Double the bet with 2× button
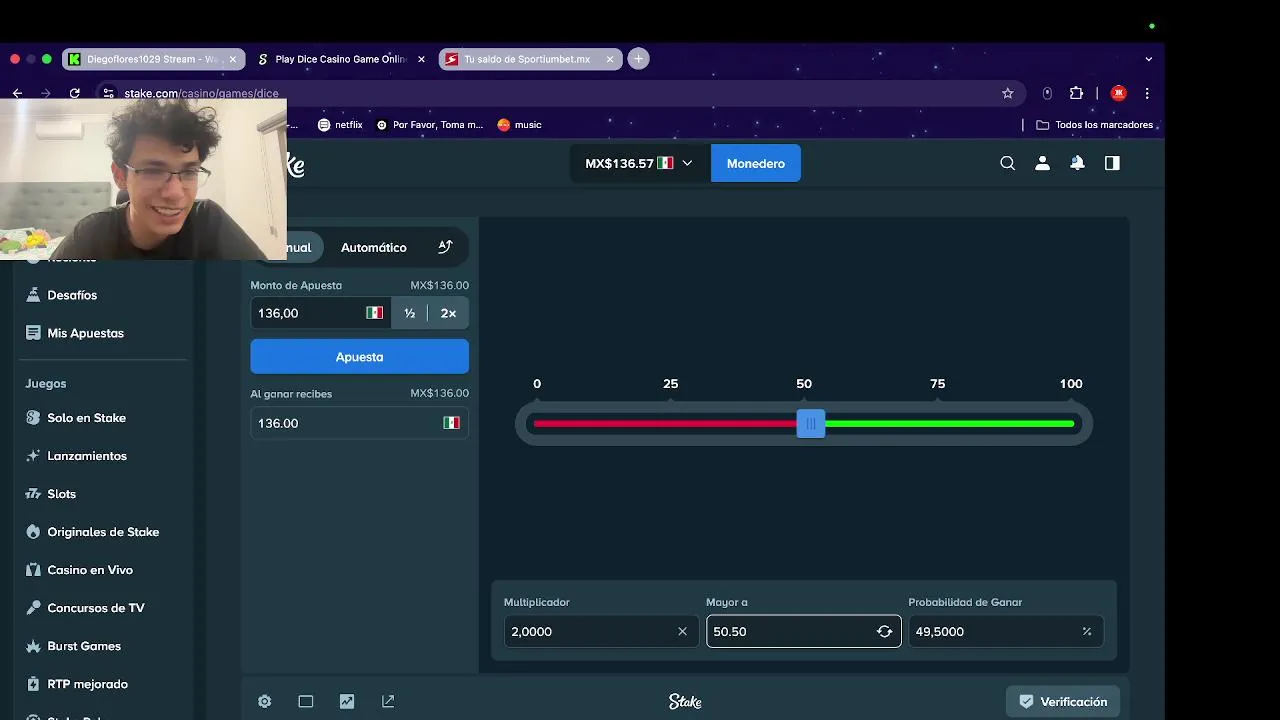1280x720 pixels. pyautogui.click(x=448, y=313)
